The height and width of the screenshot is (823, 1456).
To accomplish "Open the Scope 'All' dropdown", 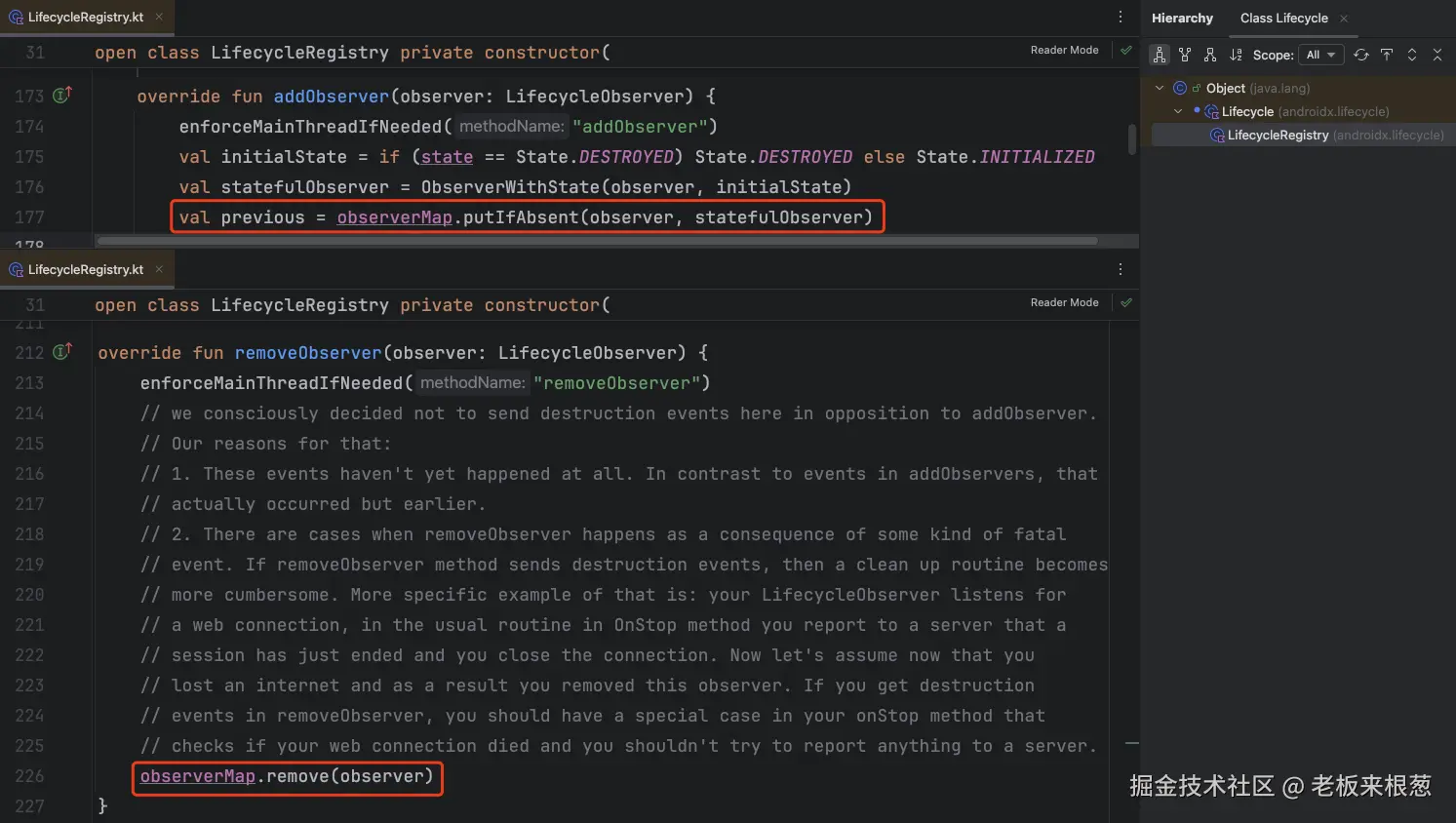I will coord(1320,55).
